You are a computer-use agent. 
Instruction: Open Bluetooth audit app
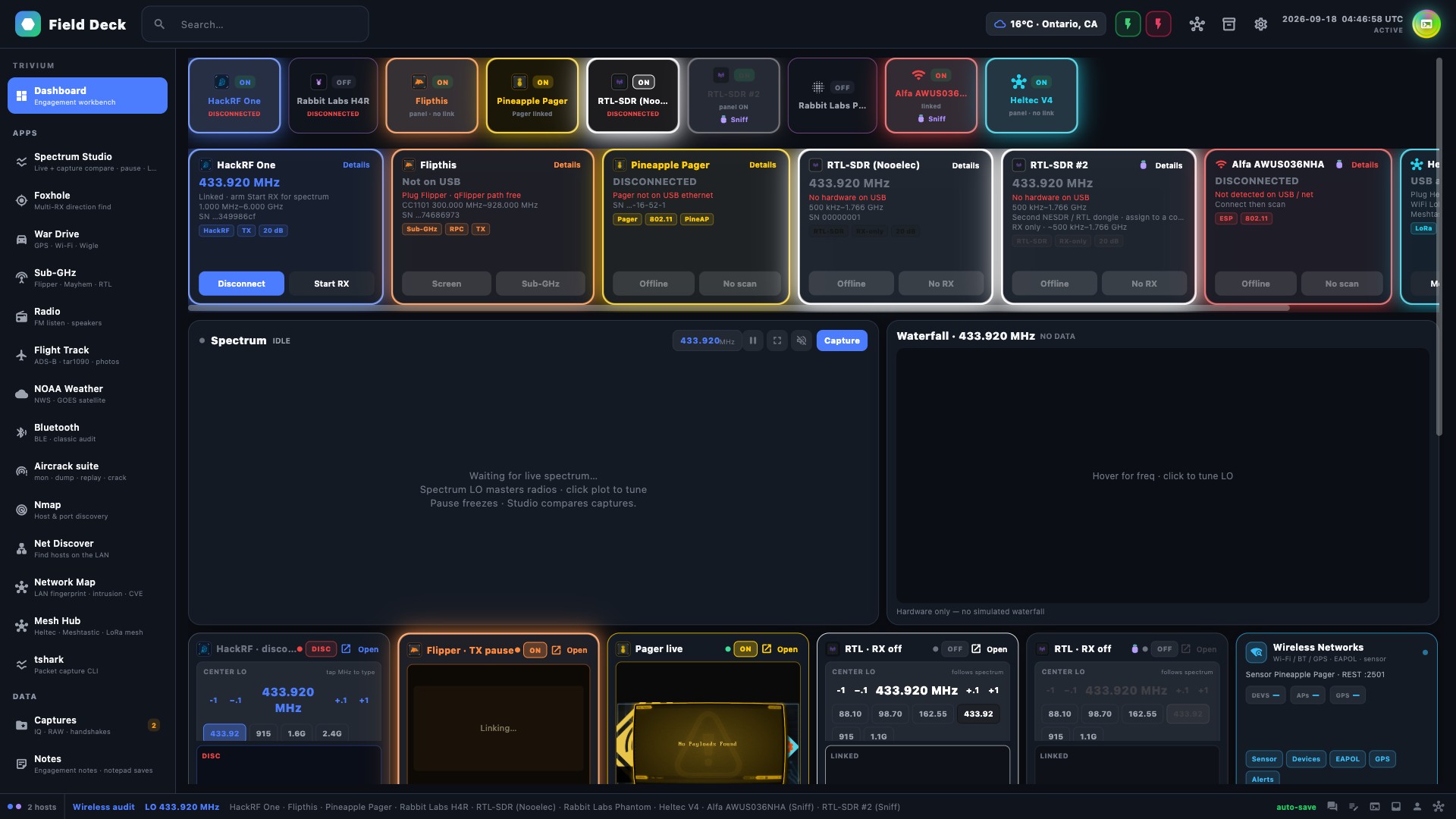tap(87, 432)
